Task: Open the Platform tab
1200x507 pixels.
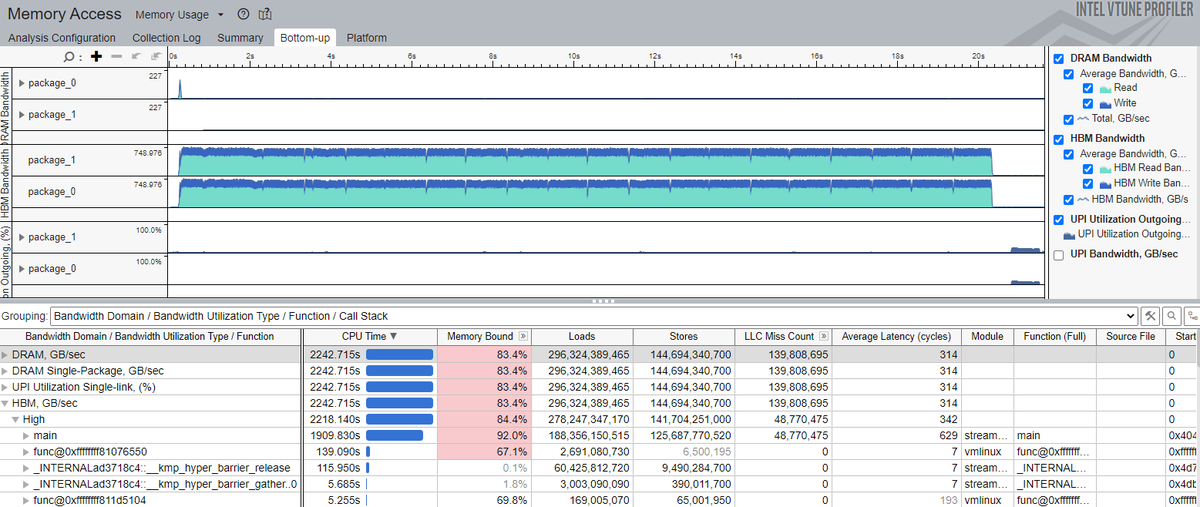Action: [x=367, y=38]
